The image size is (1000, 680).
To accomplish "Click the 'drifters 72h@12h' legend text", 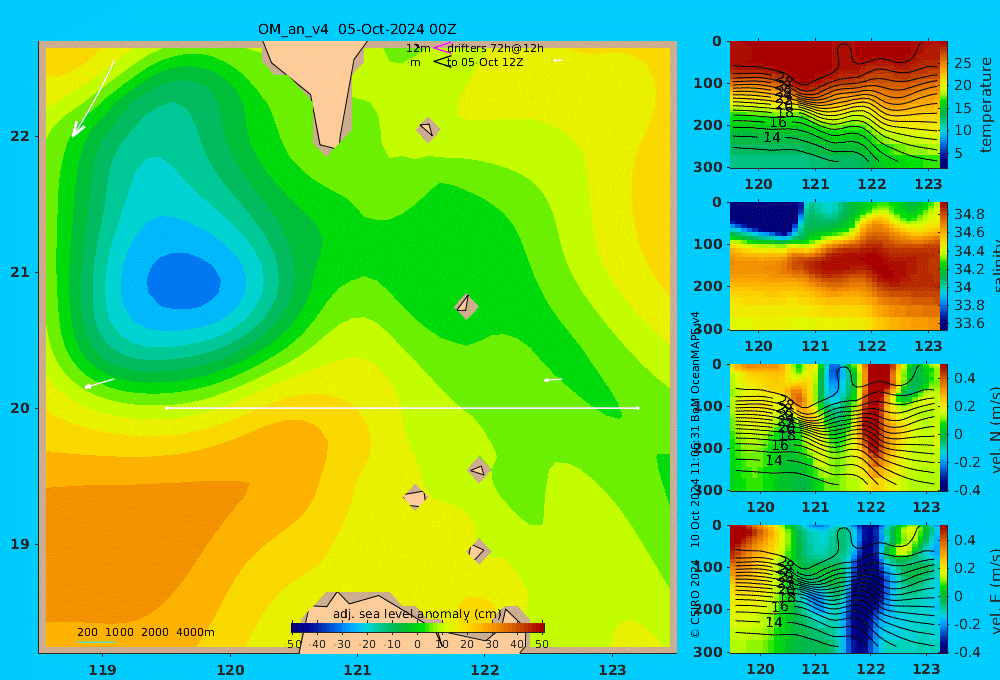I will [x=495, y=48].
